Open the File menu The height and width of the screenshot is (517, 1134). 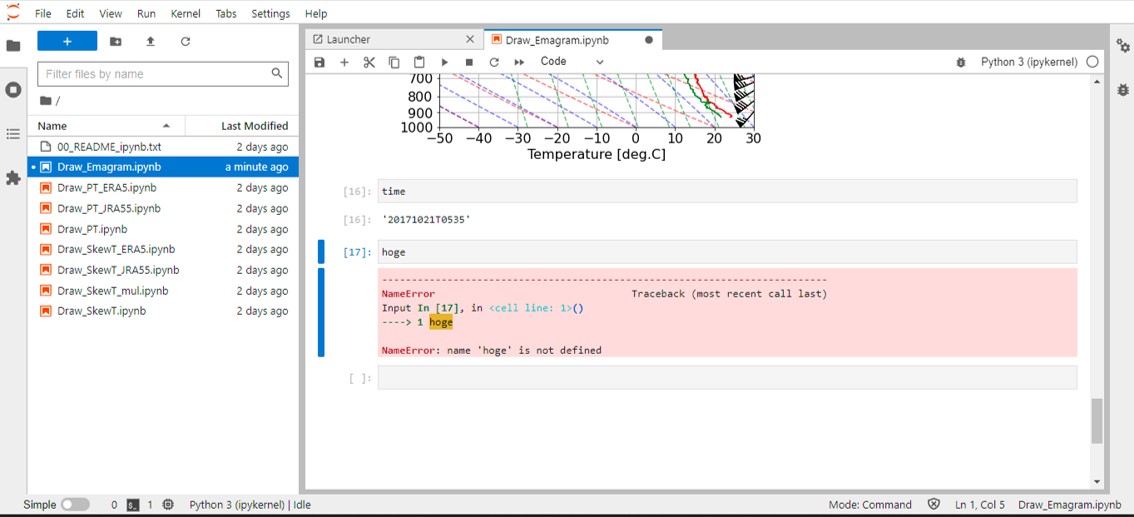coord(43,14)
